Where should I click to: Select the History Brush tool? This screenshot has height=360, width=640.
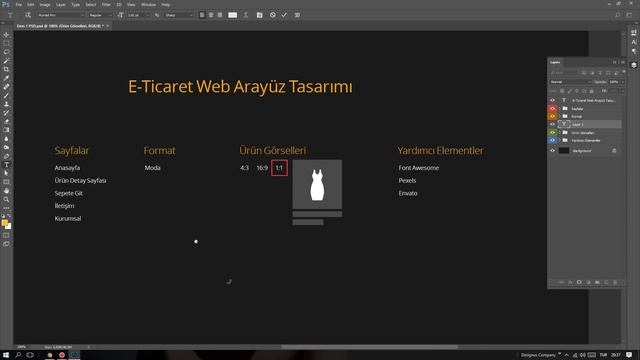6,113
